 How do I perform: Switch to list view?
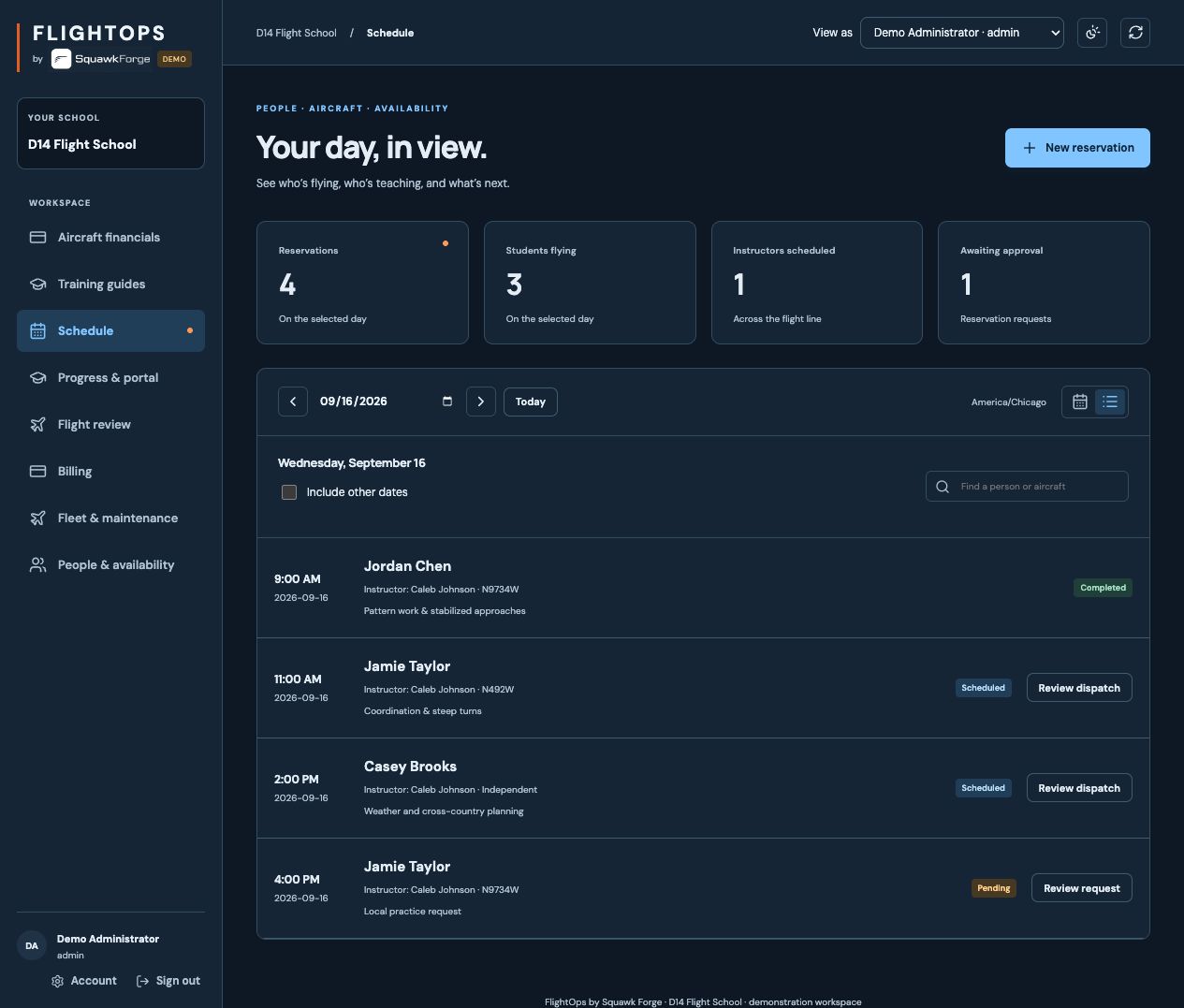pos(1110,402)
